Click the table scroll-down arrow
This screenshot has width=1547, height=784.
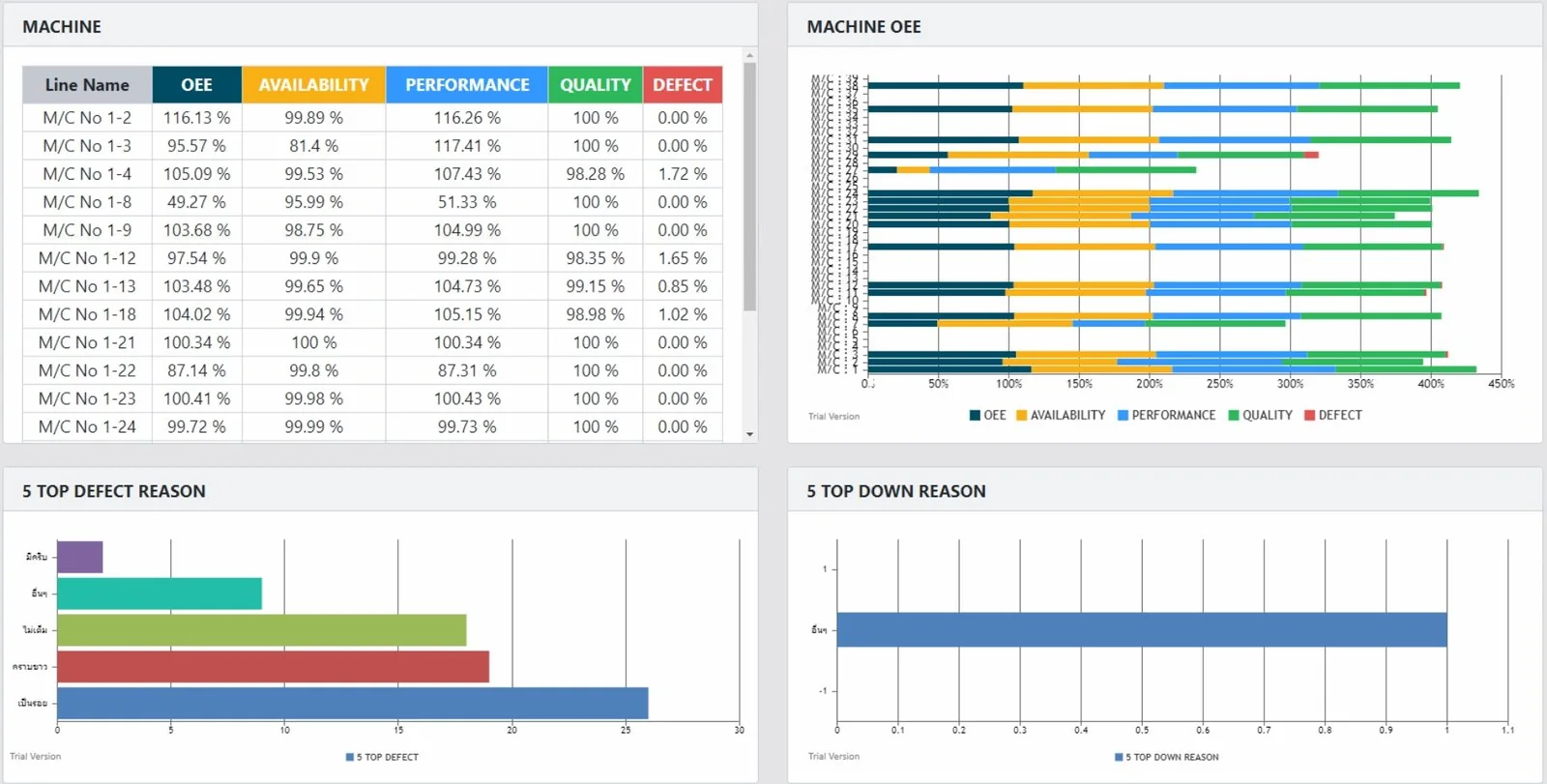click(x=749, y=435)
